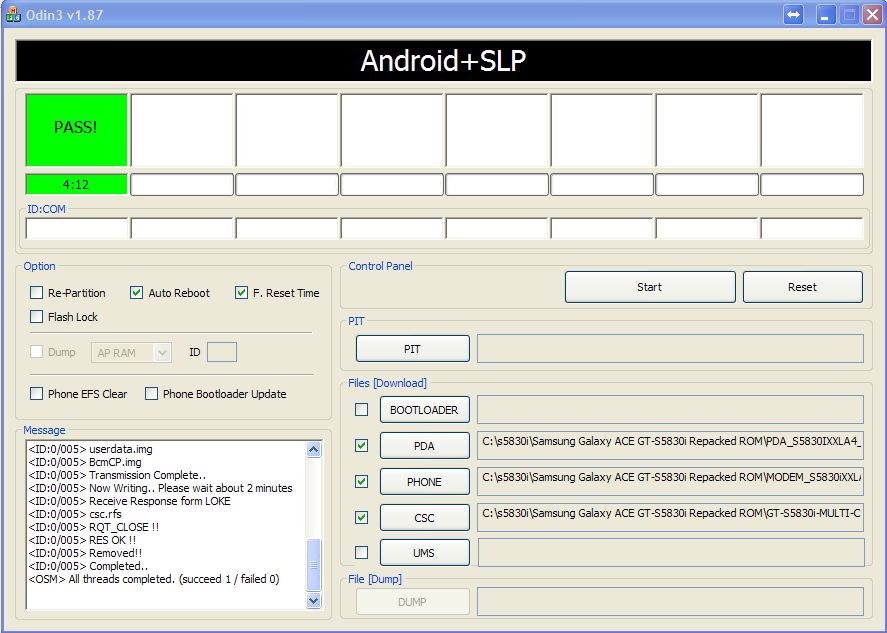
Task: Click the Android+SLP banner
Action: (444, 61)
